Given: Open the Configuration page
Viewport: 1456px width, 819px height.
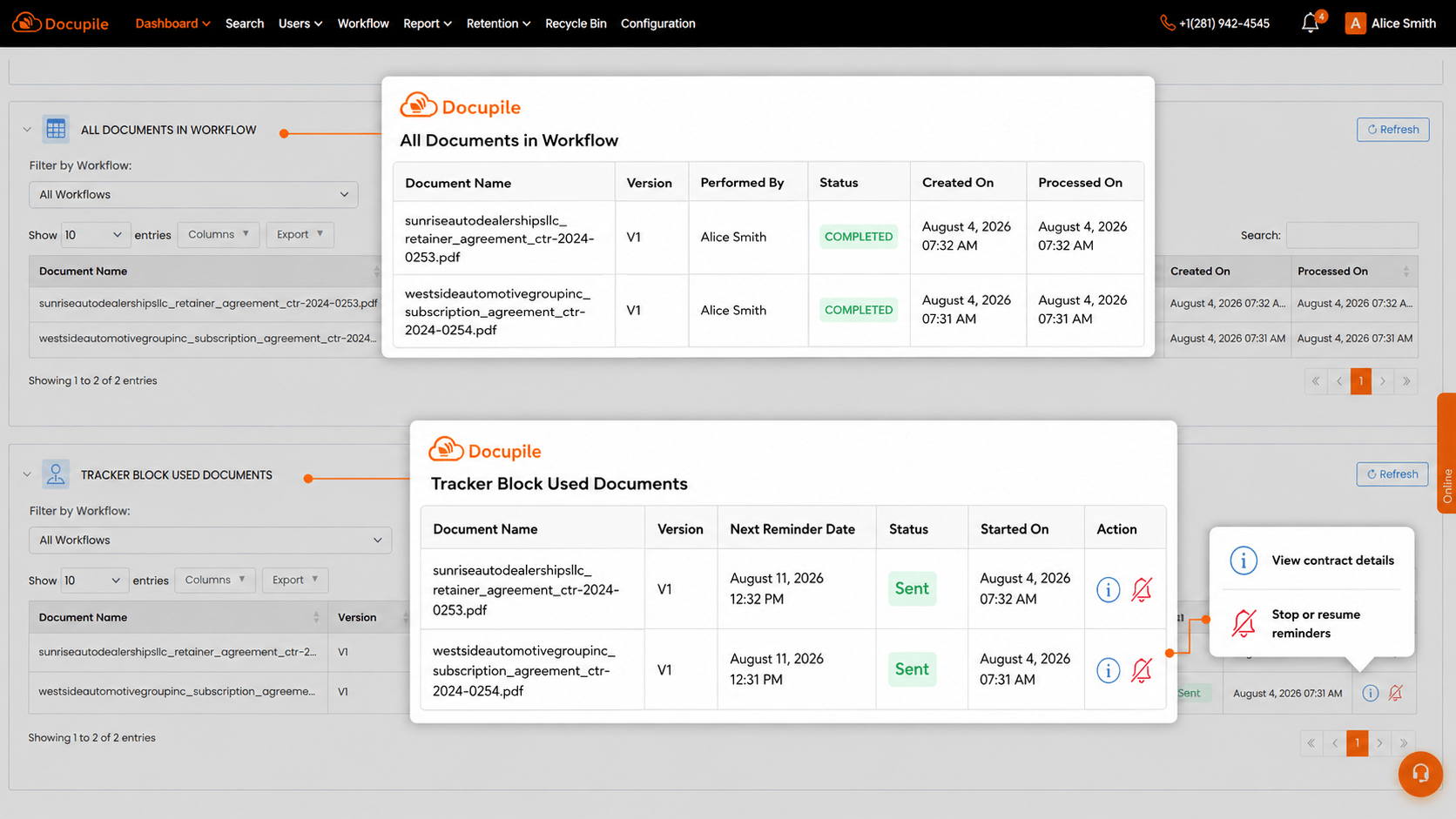Looking at the screenshot, I should click(658, 23).
